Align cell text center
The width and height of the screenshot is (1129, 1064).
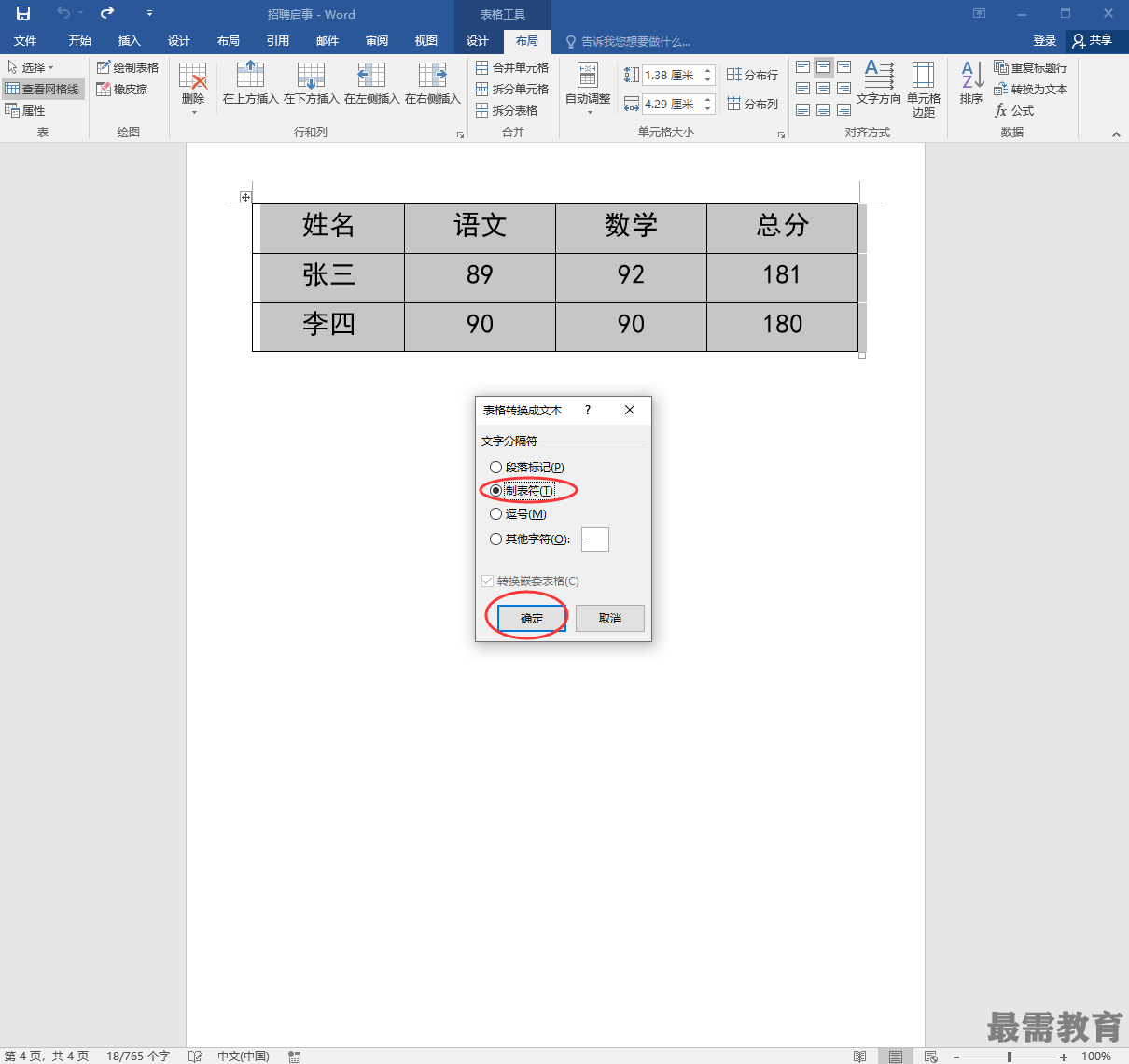[823, 89]
